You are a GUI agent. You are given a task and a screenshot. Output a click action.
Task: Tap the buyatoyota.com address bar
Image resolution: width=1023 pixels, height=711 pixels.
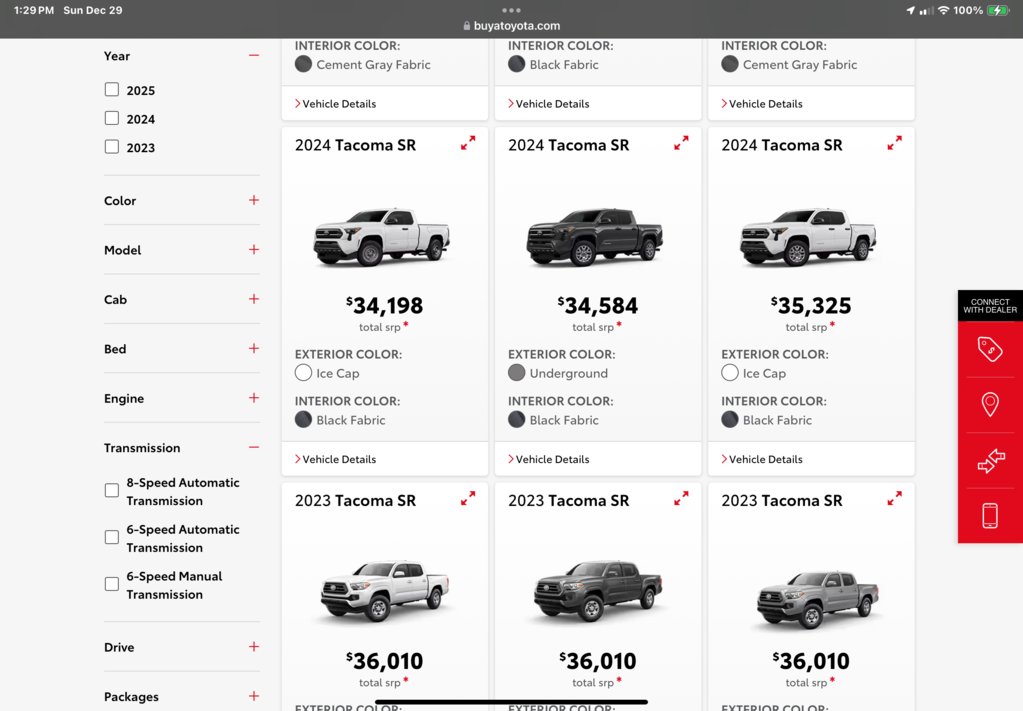click(x=512, y=26)
